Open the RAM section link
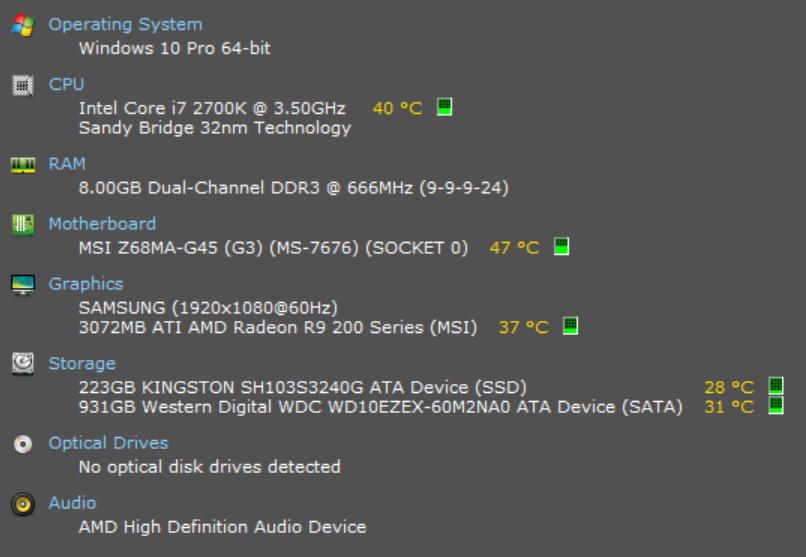806x557 pixels. (67, 164)
